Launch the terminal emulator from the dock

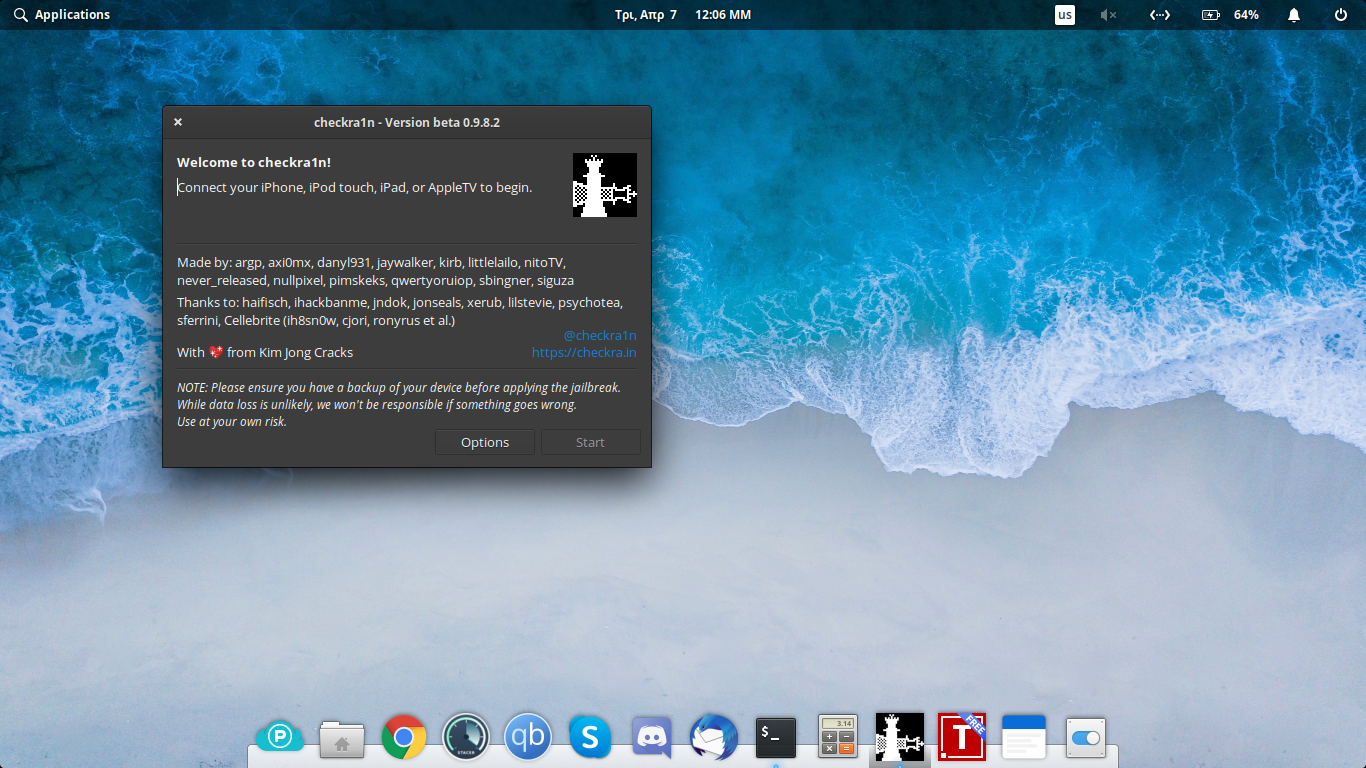[775, 737]
